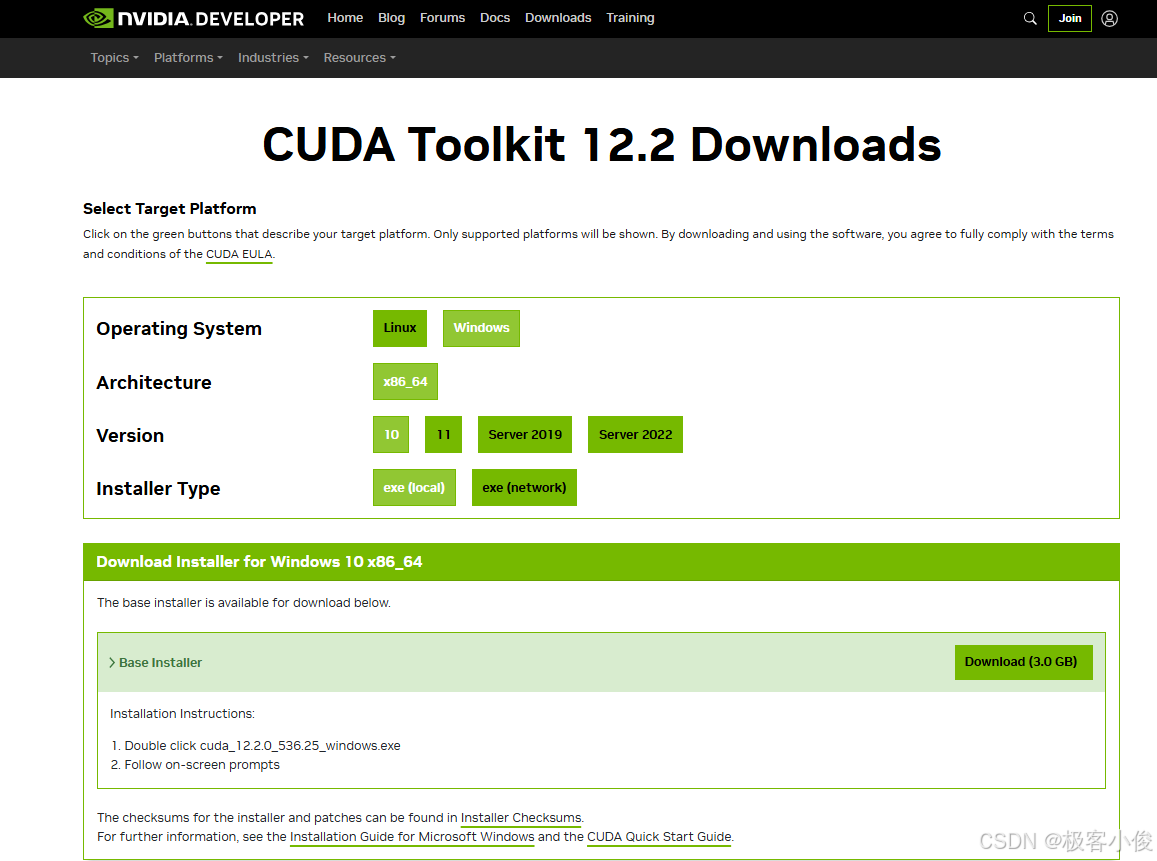The width and height of the screenshot is (1157, 861).
Task: Choose version Server 2022
Action: coord(635,435)
